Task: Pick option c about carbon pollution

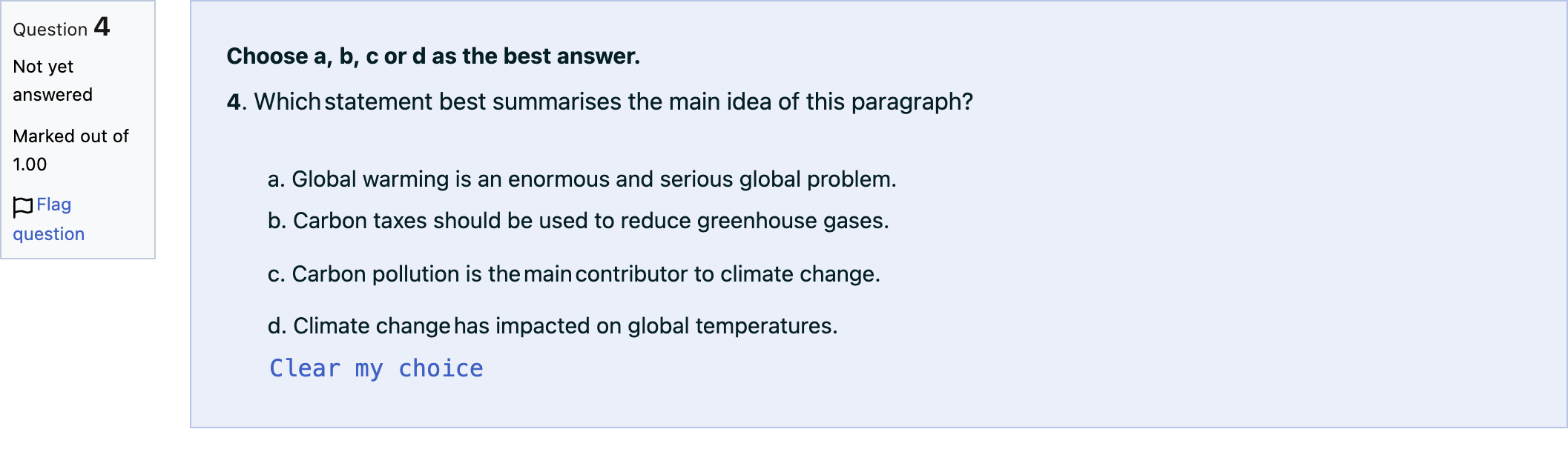Action: pos(573,274)
